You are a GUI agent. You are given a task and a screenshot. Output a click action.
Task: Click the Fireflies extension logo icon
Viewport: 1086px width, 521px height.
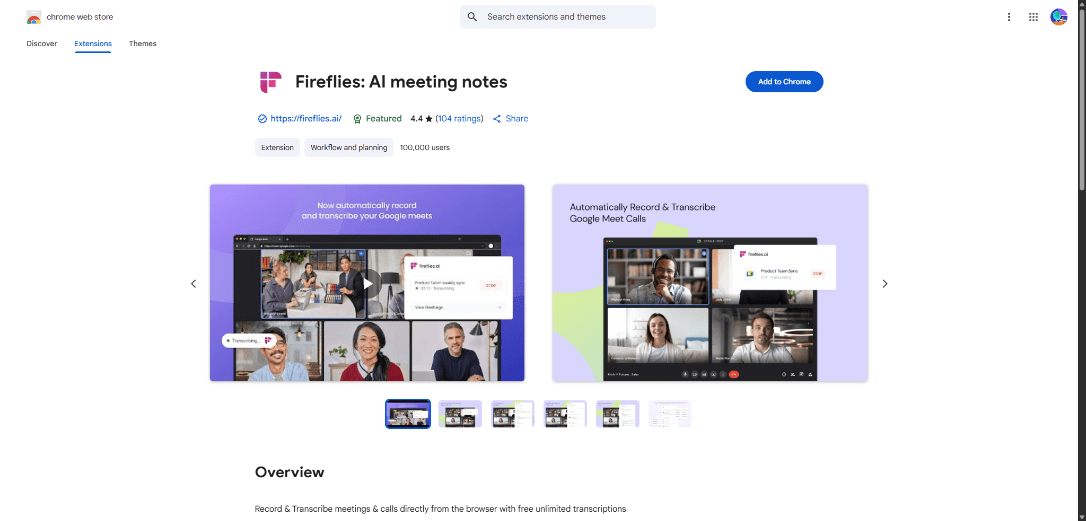click(270, 82)
